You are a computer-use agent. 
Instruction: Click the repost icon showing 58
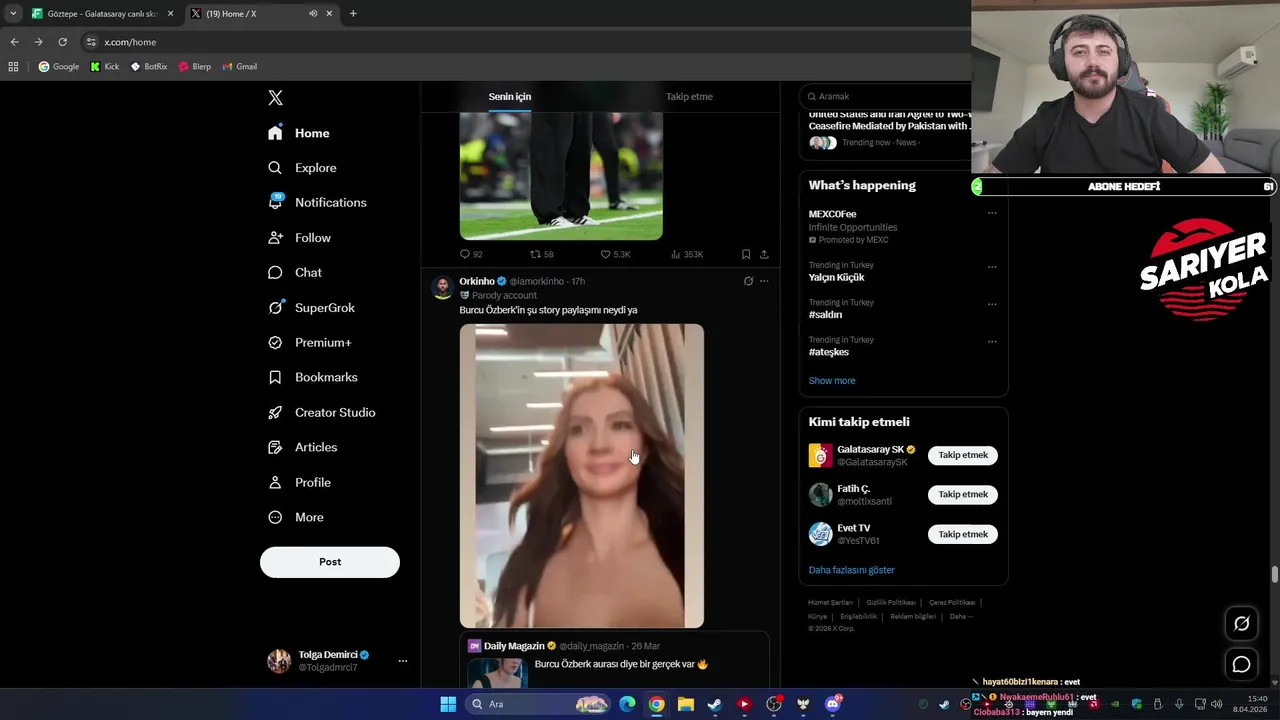click(535, 254)
